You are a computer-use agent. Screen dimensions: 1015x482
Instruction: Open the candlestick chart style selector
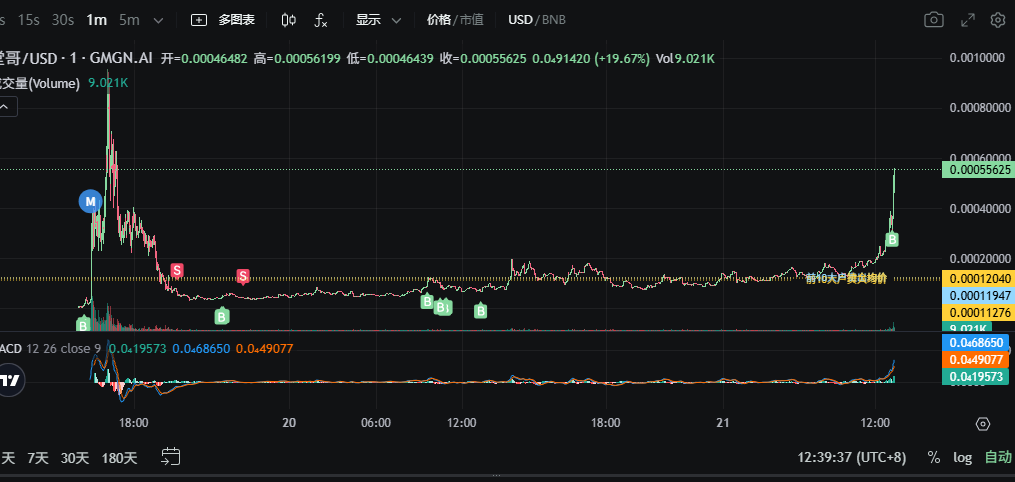click(x=288, y=20)
